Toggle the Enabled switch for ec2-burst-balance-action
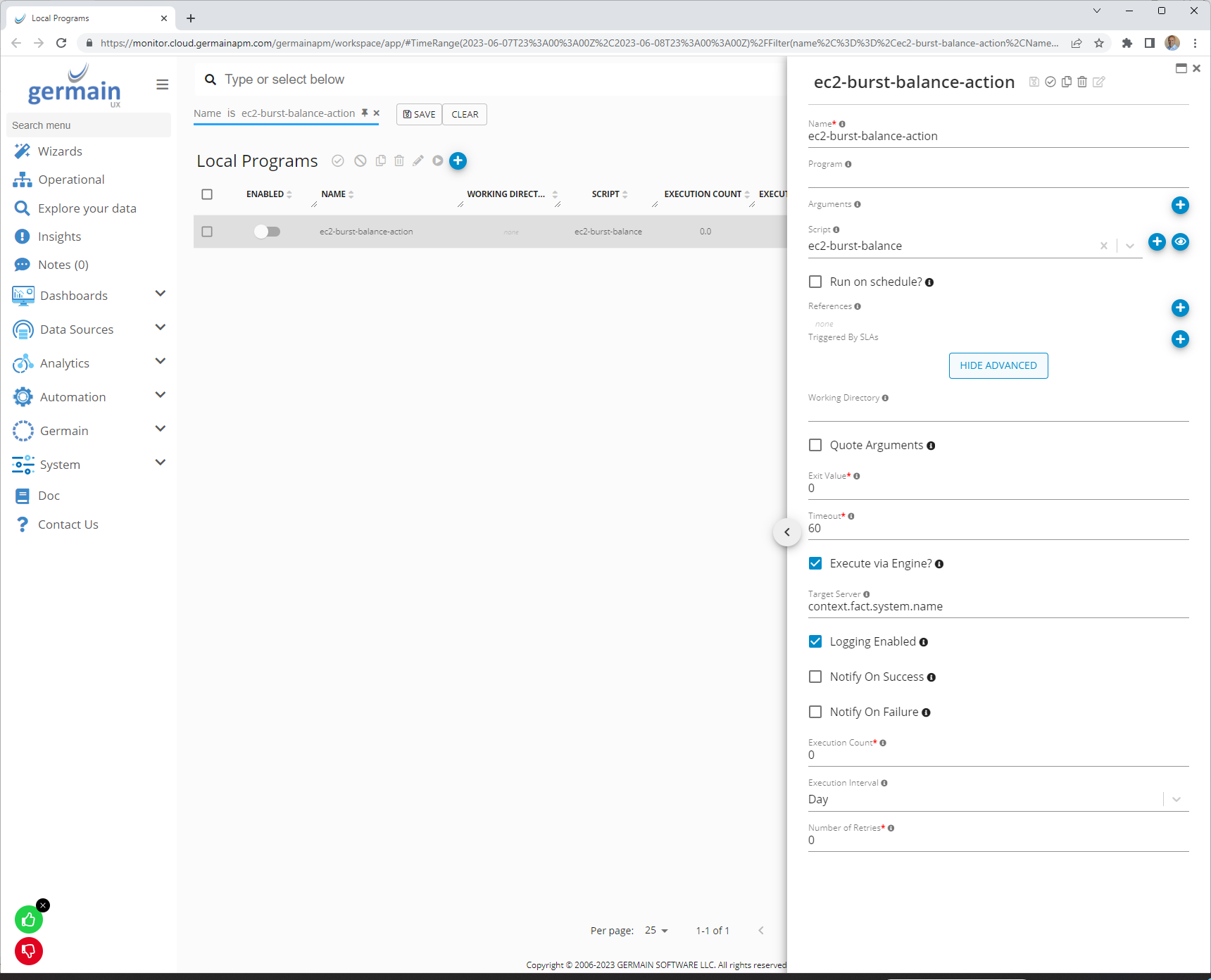 tap(267, 232)
